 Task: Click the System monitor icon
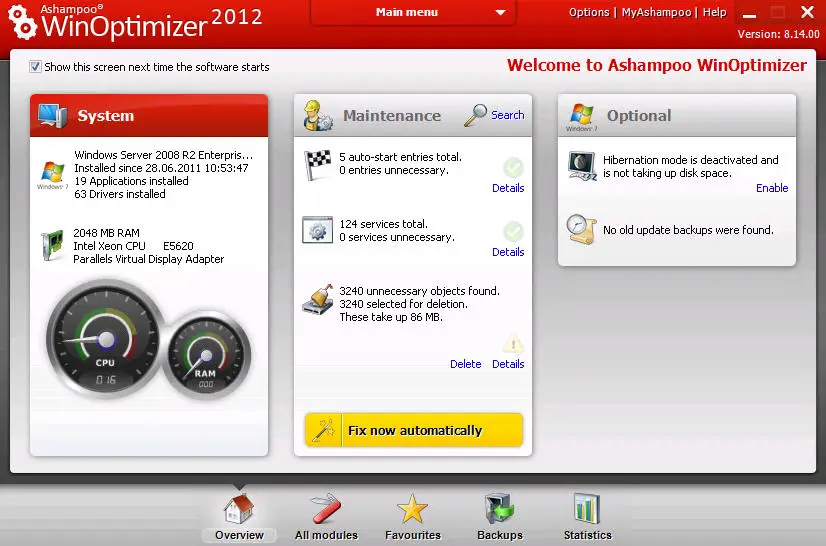(x=52, y=116)
